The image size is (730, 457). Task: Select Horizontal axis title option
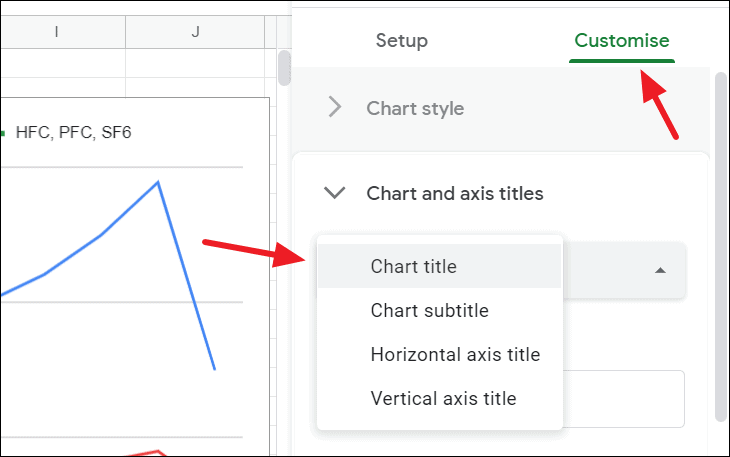point(455,354)
